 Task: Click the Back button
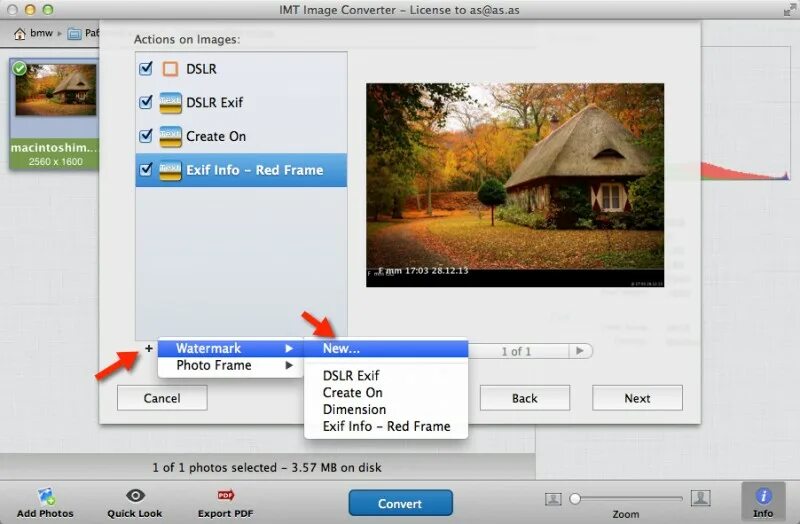524,398
